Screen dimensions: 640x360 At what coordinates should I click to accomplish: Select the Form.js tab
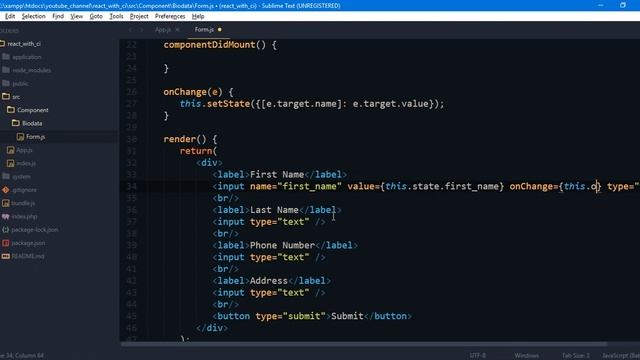coord(204,30)
